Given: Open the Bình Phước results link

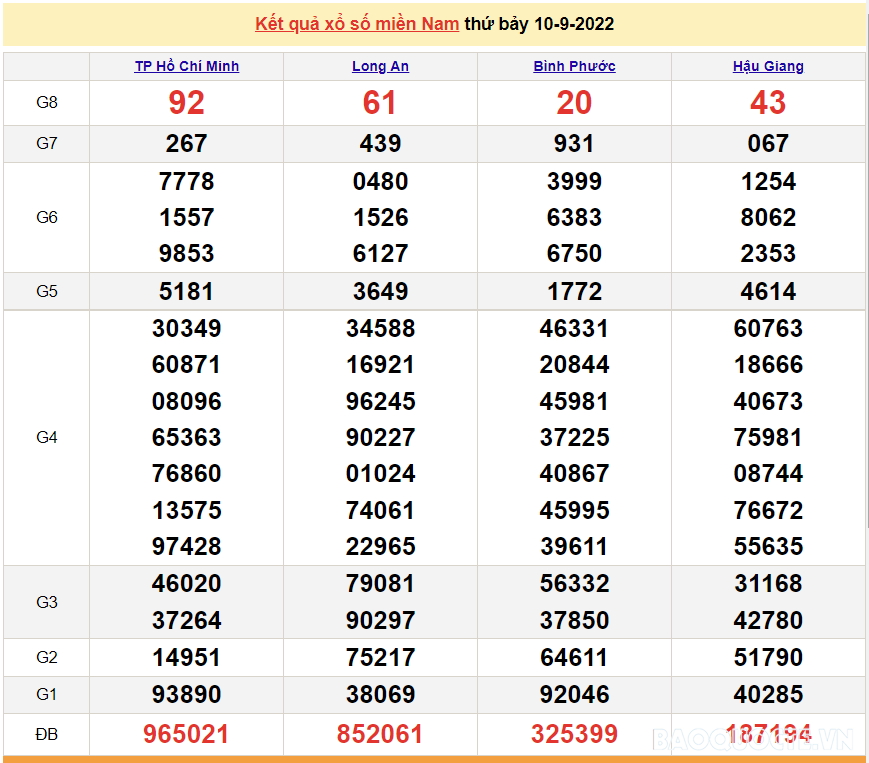Looking at the screenshot, I should point(574,66).
